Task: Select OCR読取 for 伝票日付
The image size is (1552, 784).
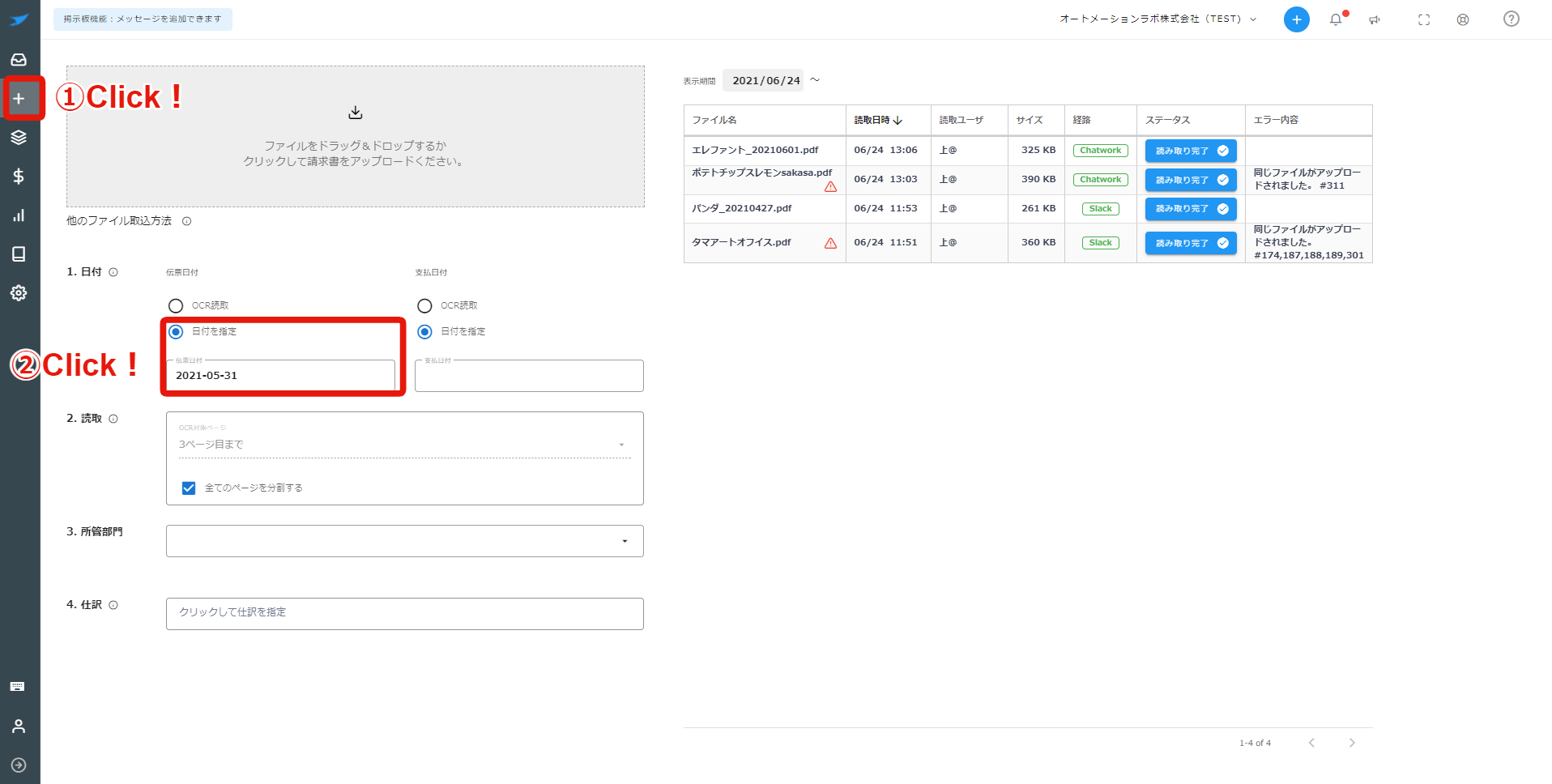Action: coord(176,305)
